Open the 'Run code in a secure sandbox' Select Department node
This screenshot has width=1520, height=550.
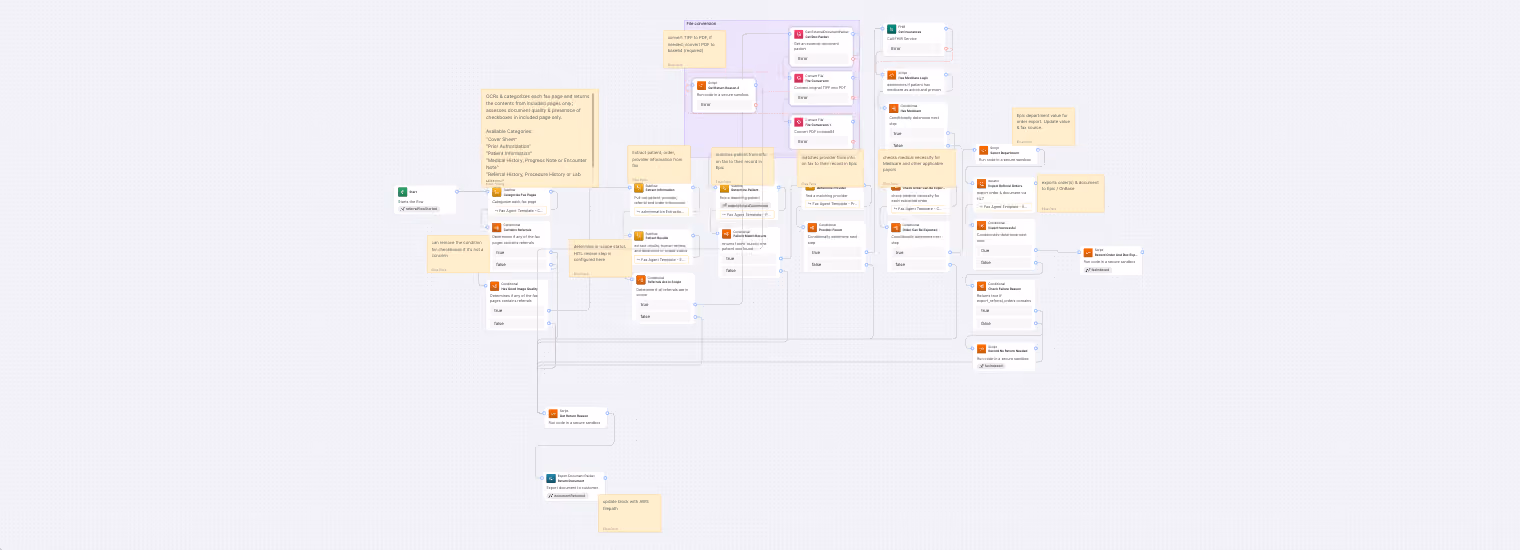coord(1009,155)
